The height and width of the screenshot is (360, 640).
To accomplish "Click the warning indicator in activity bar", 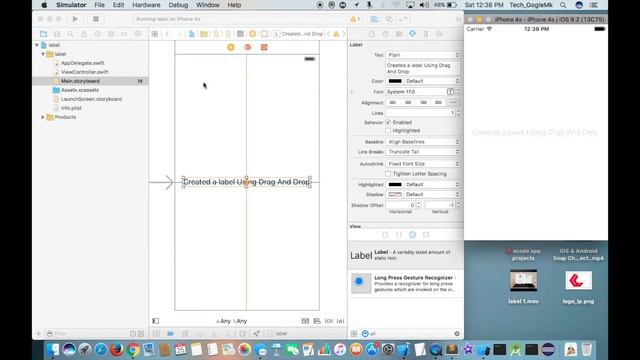I will pos(355,19).
